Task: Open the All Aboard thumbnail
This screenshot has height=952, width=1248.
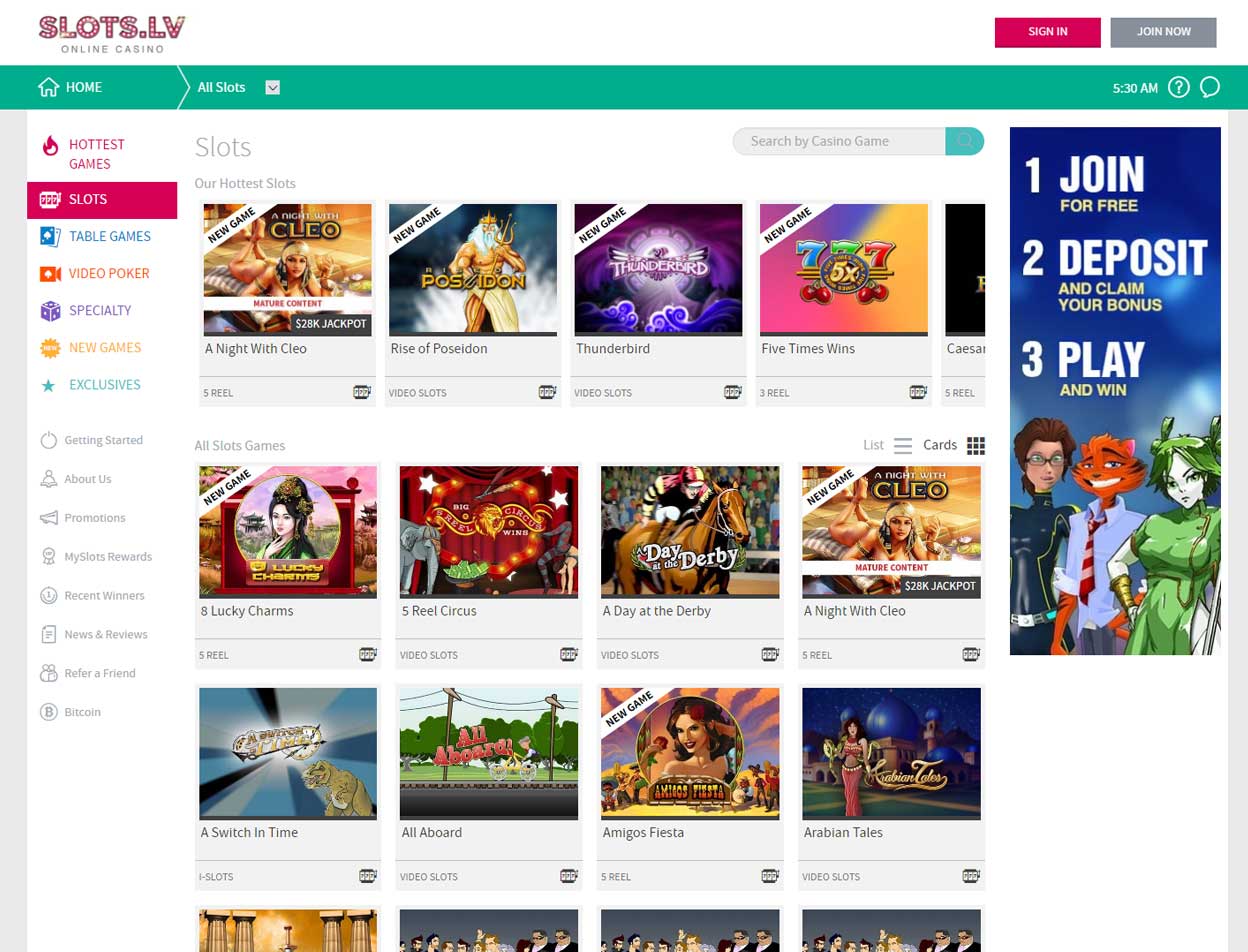Action: 489,753
